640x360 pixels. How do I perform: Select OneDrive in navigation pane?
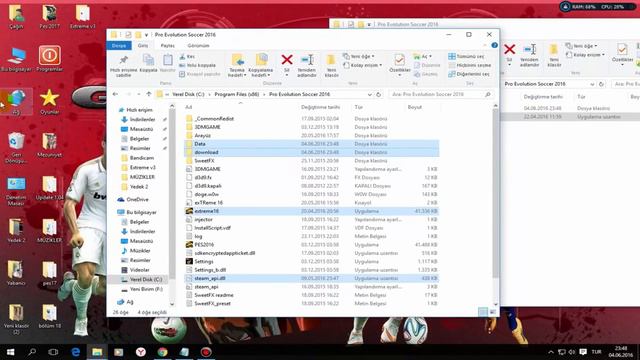138,200
